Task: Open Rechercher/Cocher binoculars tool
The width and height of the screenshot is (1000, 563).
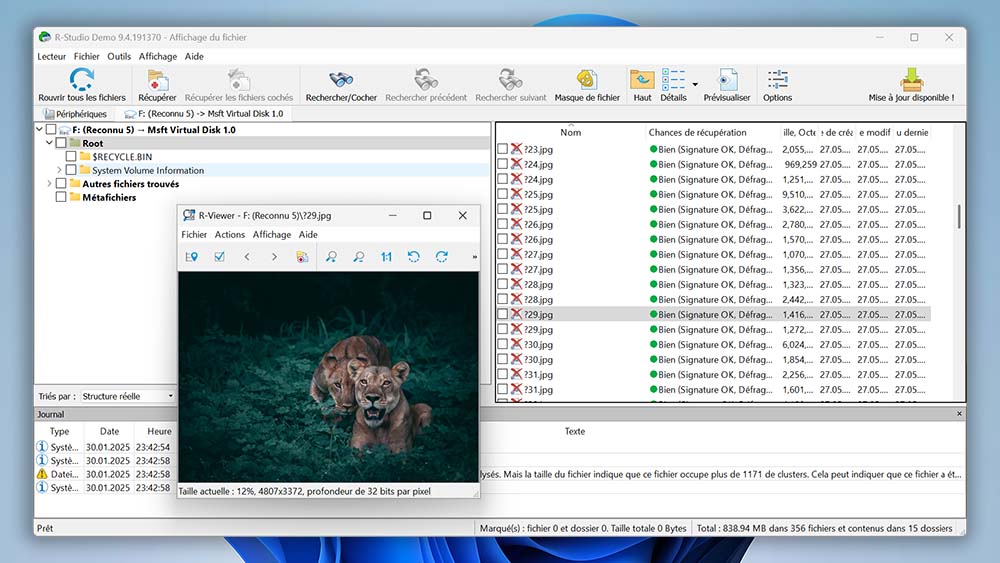Action: pos(341,80)
